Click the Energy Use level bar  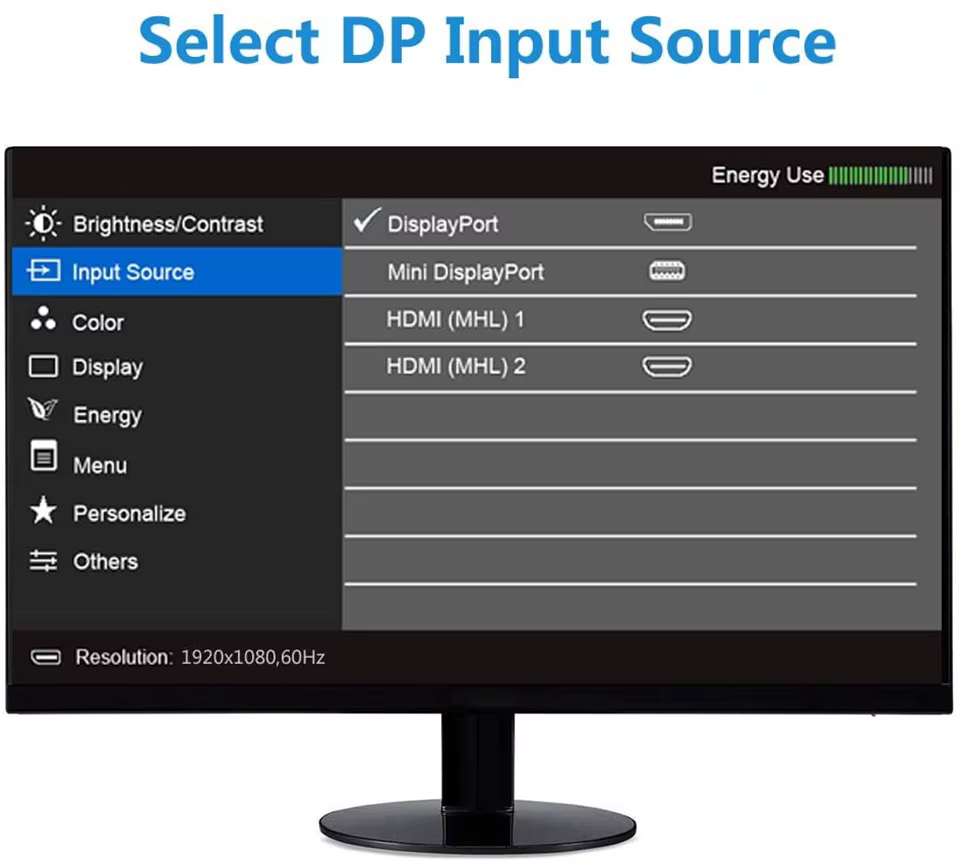click(880, 176)
